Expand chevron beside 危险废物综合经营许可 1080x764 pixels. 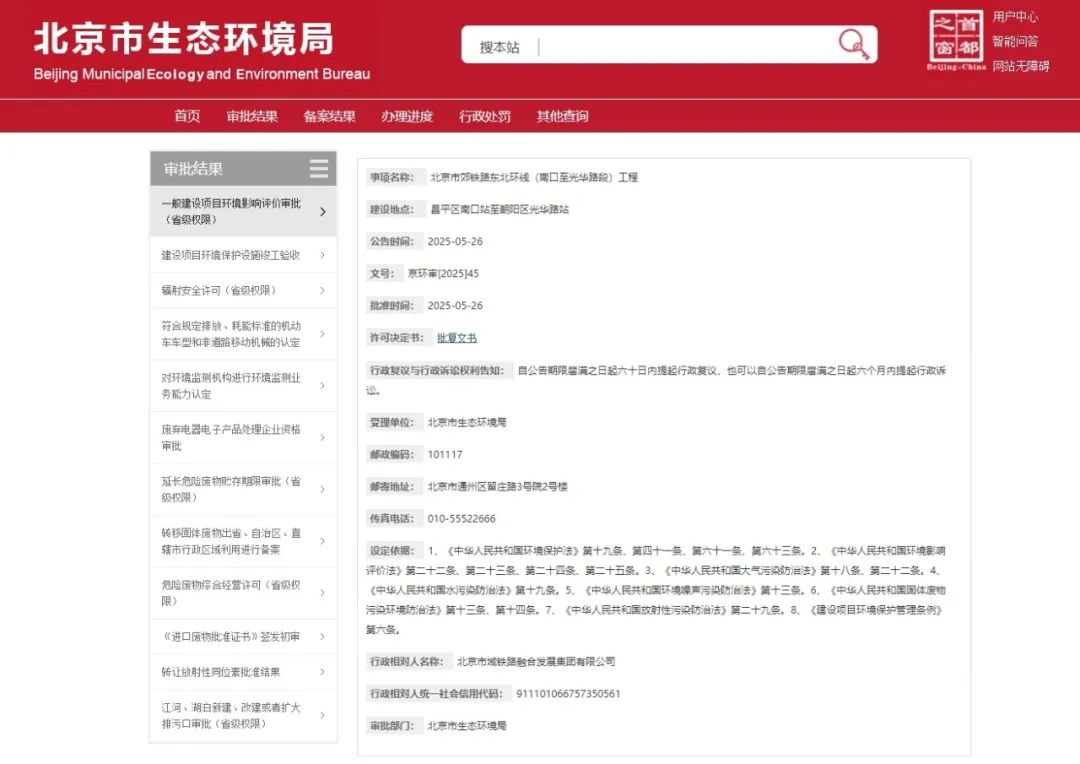322,593
